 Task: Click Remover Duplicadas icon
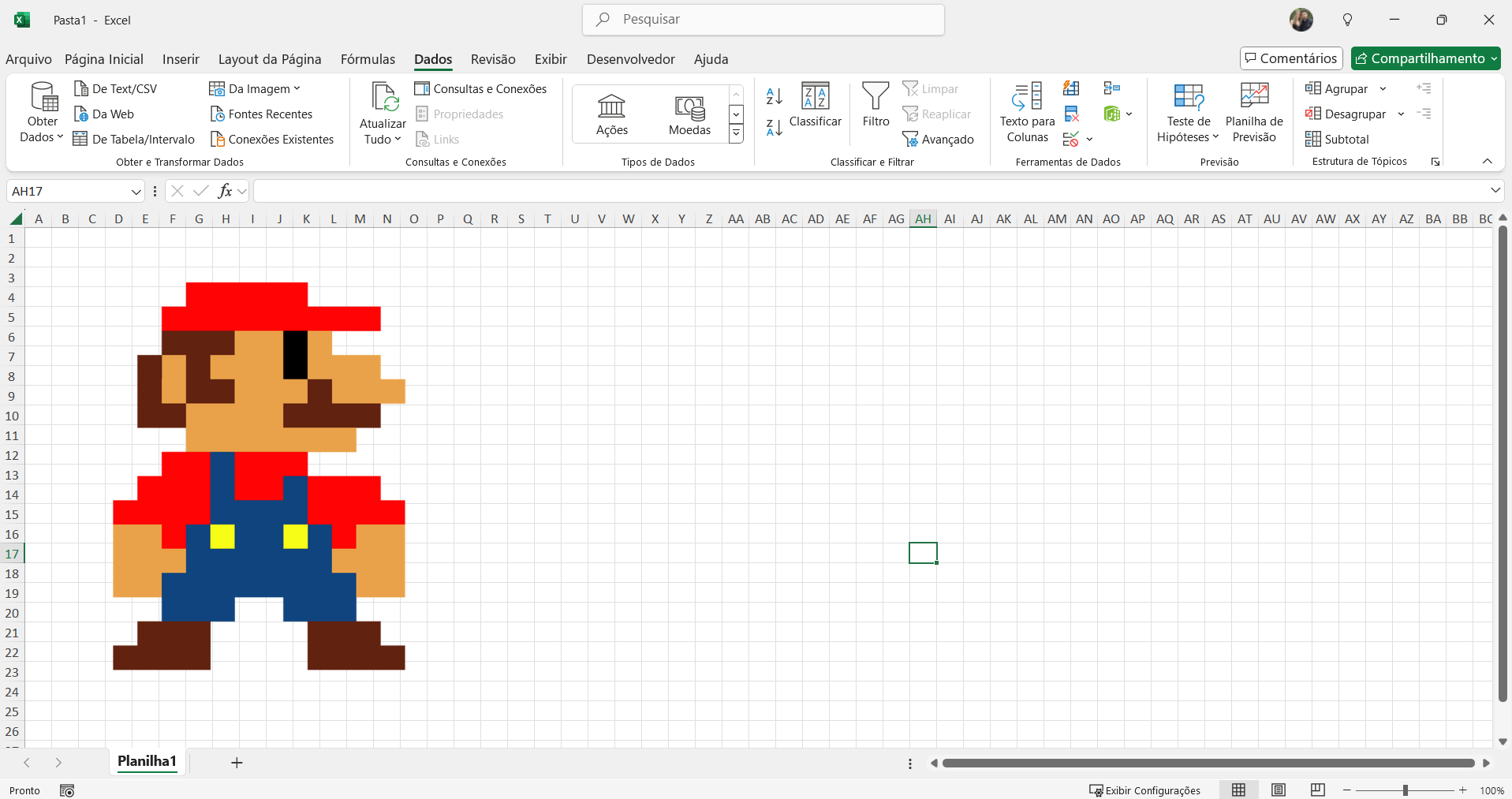[x=1071, y=114]
